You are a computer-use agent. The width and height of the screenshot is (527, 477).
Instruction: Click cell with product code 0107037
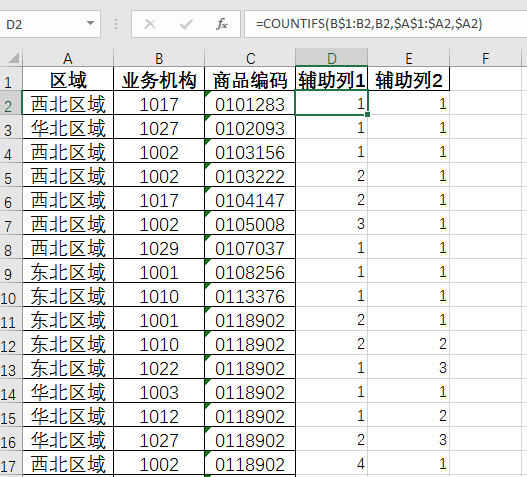250,247
